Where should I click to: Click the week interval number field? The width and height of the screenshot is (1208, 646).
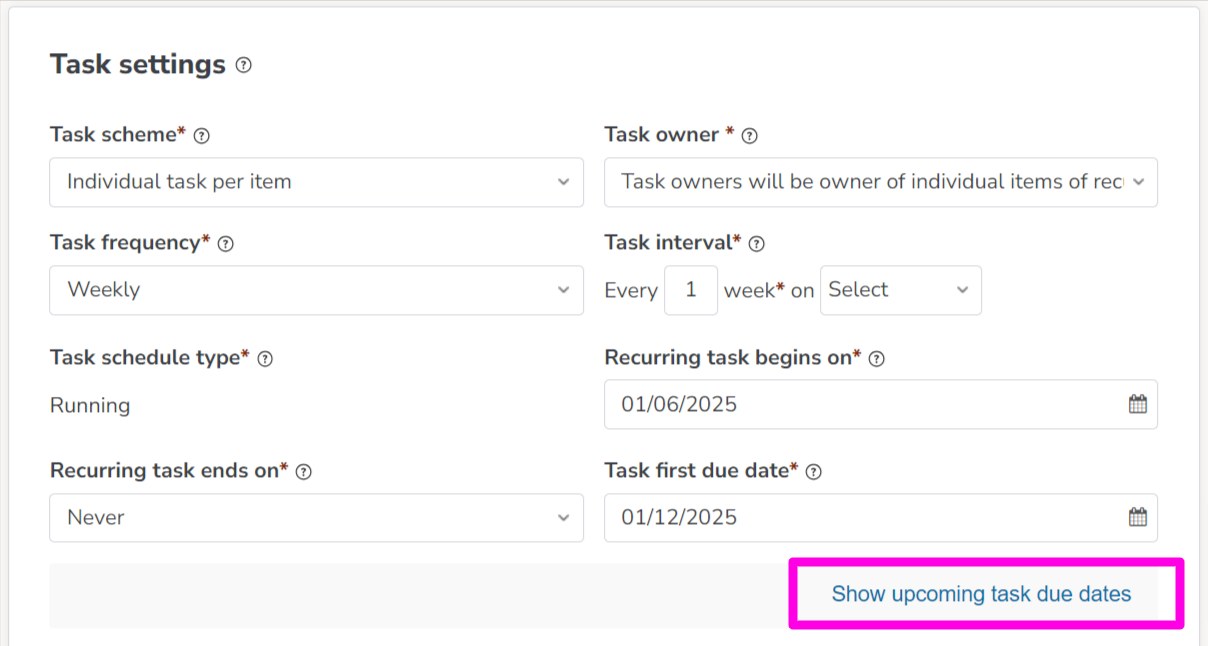(691, 290)
